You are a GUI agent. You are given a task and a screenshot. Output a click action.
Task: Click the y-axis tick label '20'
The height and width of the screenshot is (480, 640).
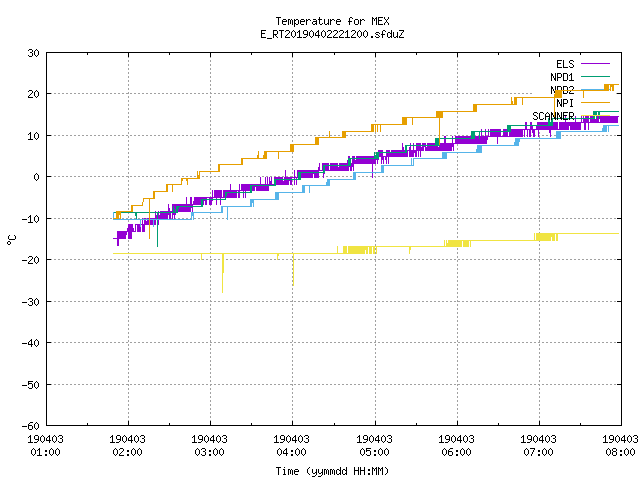click(33, 94)
